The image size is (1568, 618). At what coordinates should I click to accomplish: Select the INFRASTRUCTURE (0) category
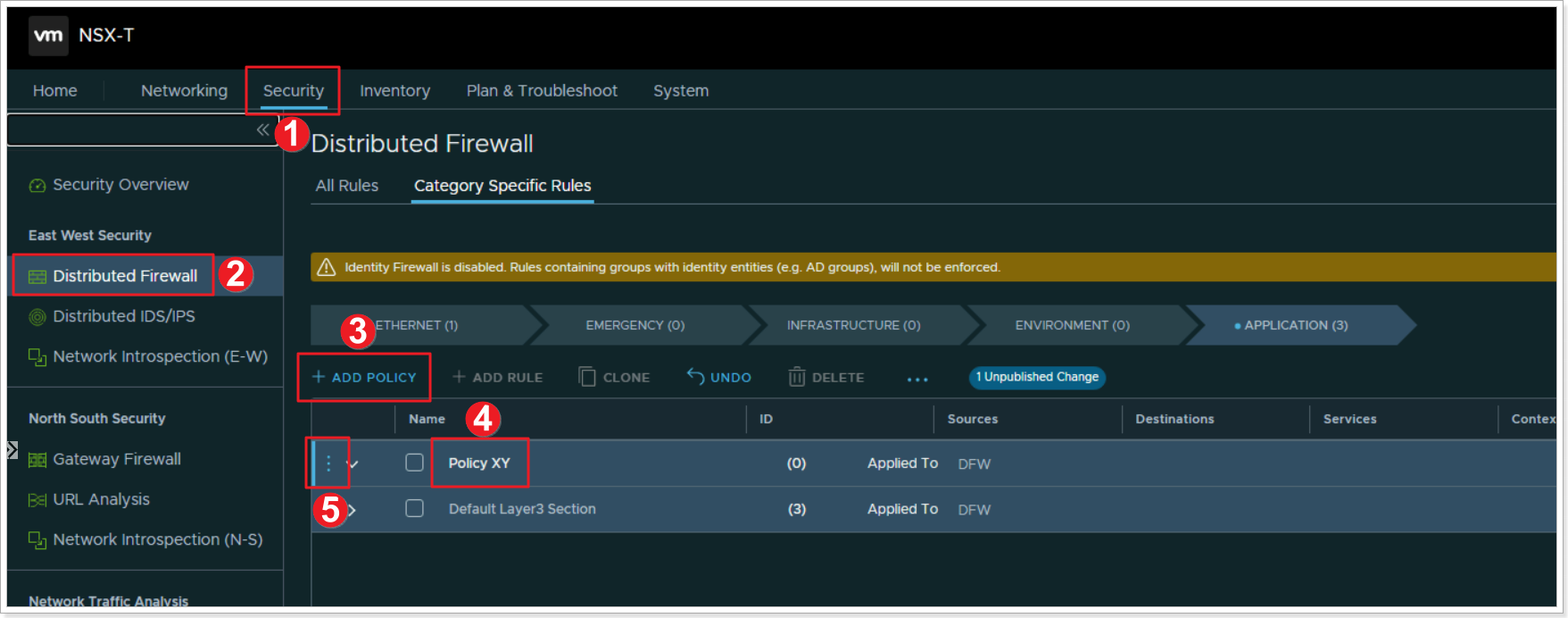point(853,325)
